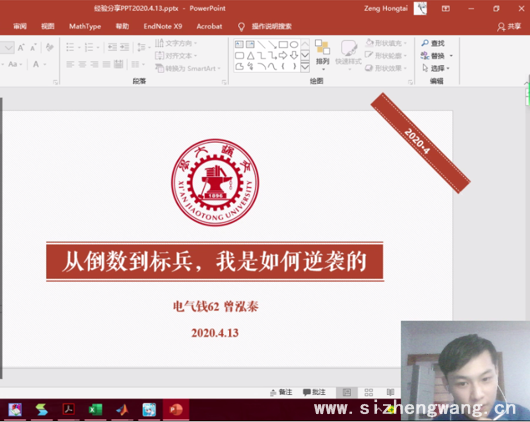Open the Arrange (排列) button
The image size is (530, 422).
(x=322, y=53)
